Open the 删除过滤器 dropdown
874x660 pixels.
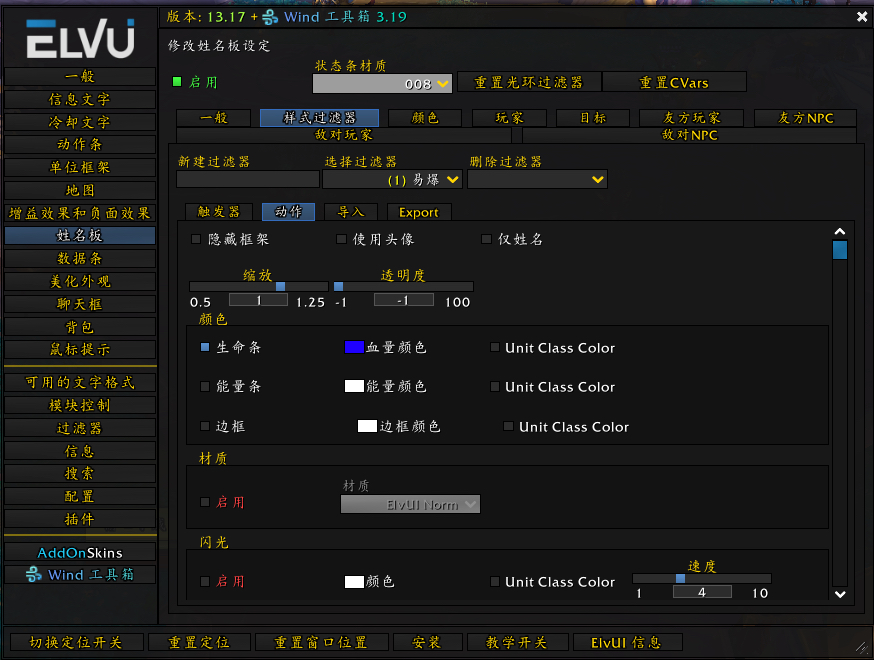(x=537, y=179)
